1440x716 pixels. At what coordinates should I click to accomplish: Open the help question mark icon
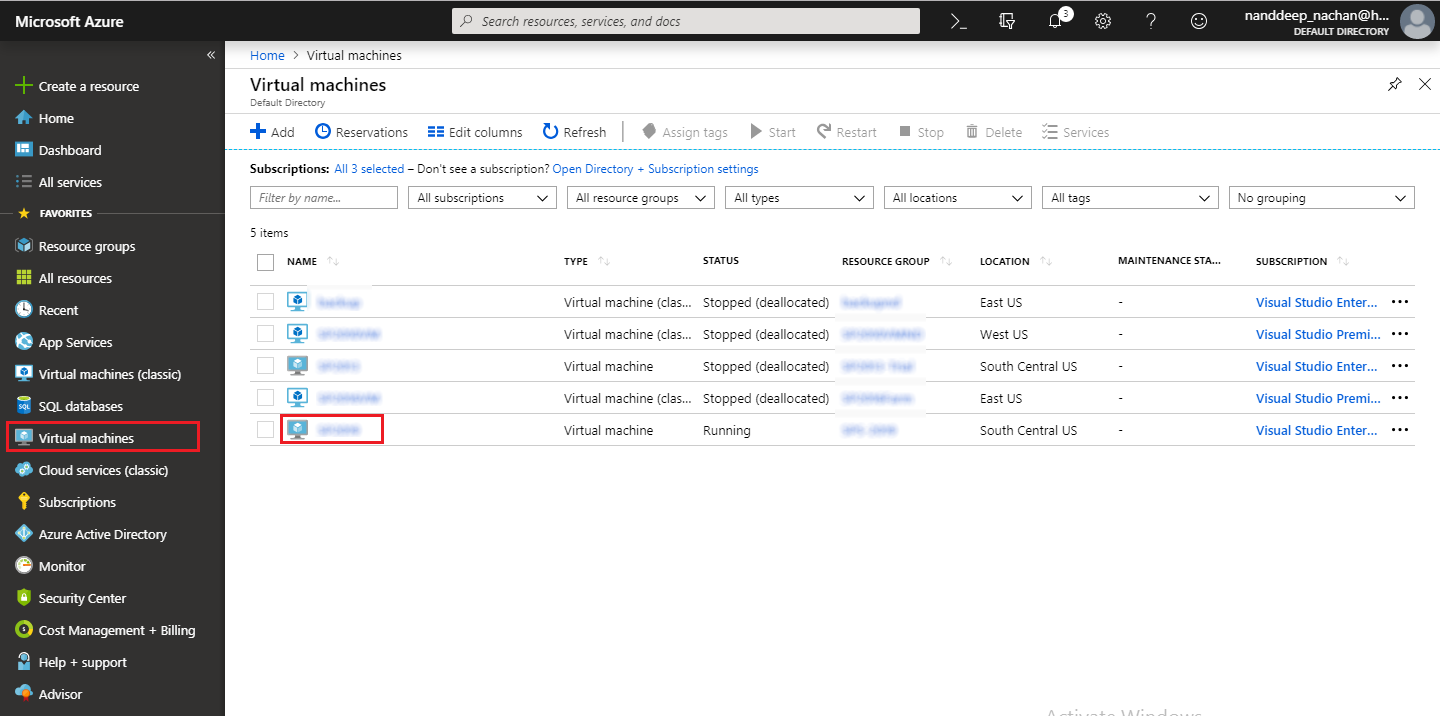pyautogui.click(x=1151, y=21)
